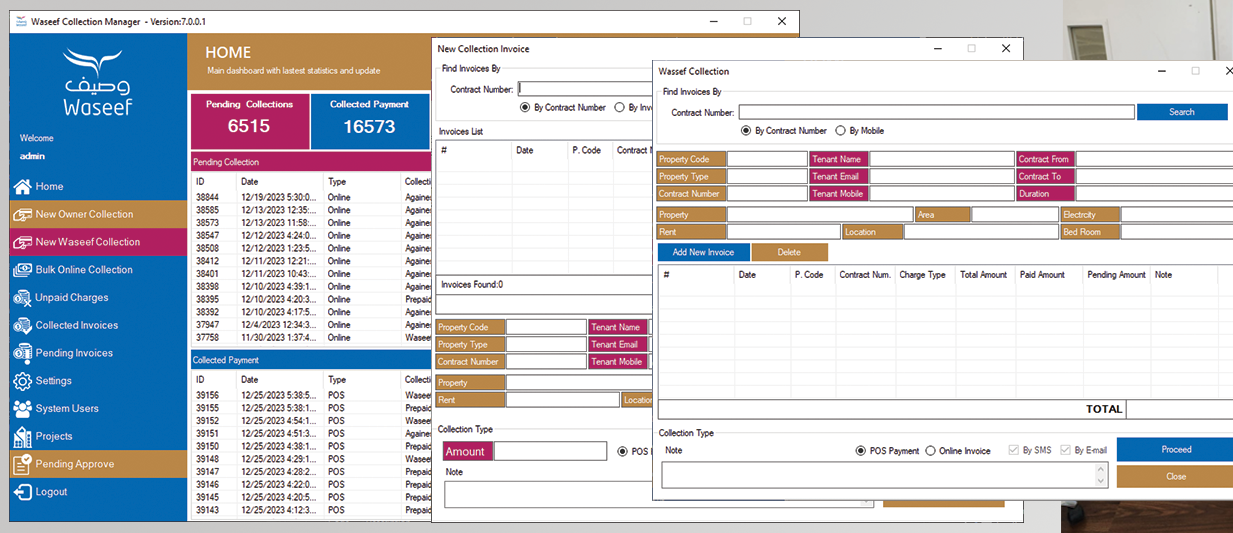1233x533 pixels.
Task: Click the Pending Approve checklist icon
Action: (x=21, y=464)
